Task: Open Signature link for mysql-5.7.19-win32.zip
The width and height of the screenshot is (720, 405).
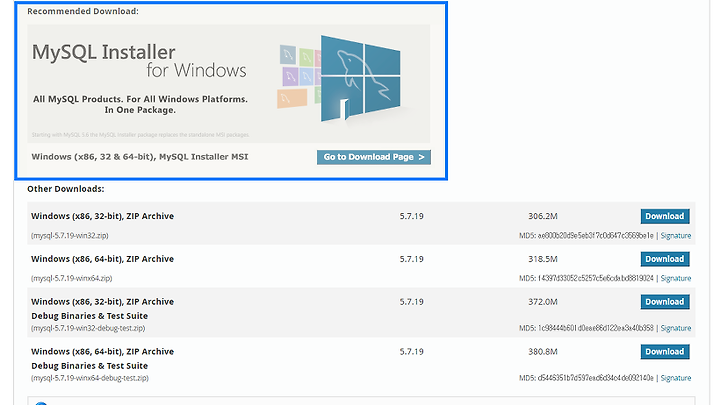Action: point(675,236)
